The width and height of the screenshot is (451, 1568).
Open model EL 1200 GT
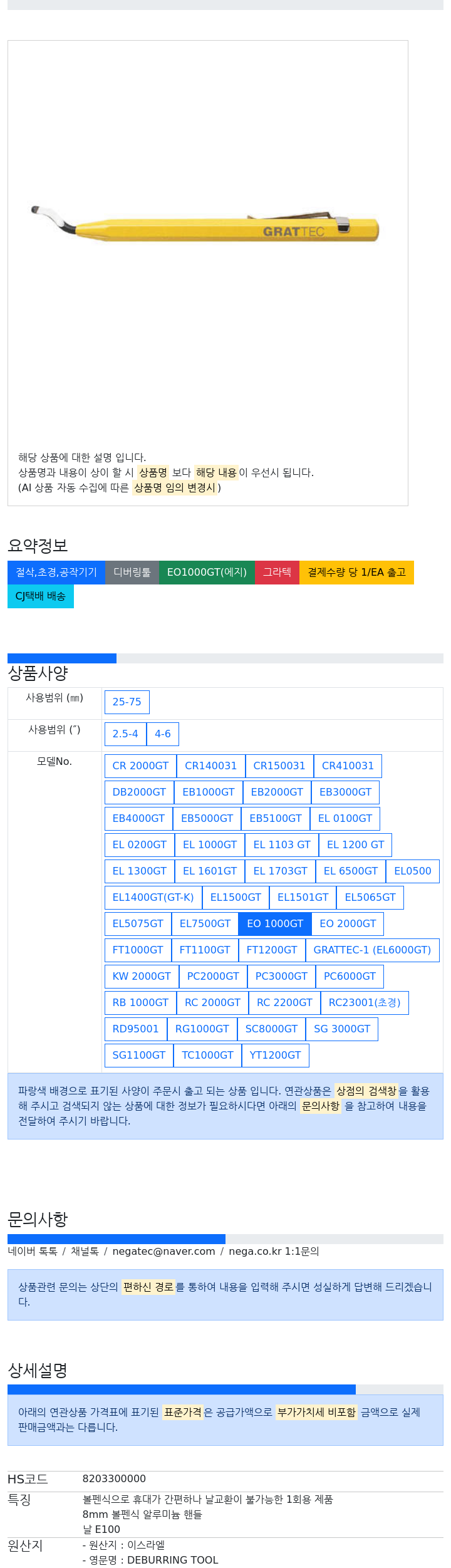pyautogui.click(x=356, y=845)
